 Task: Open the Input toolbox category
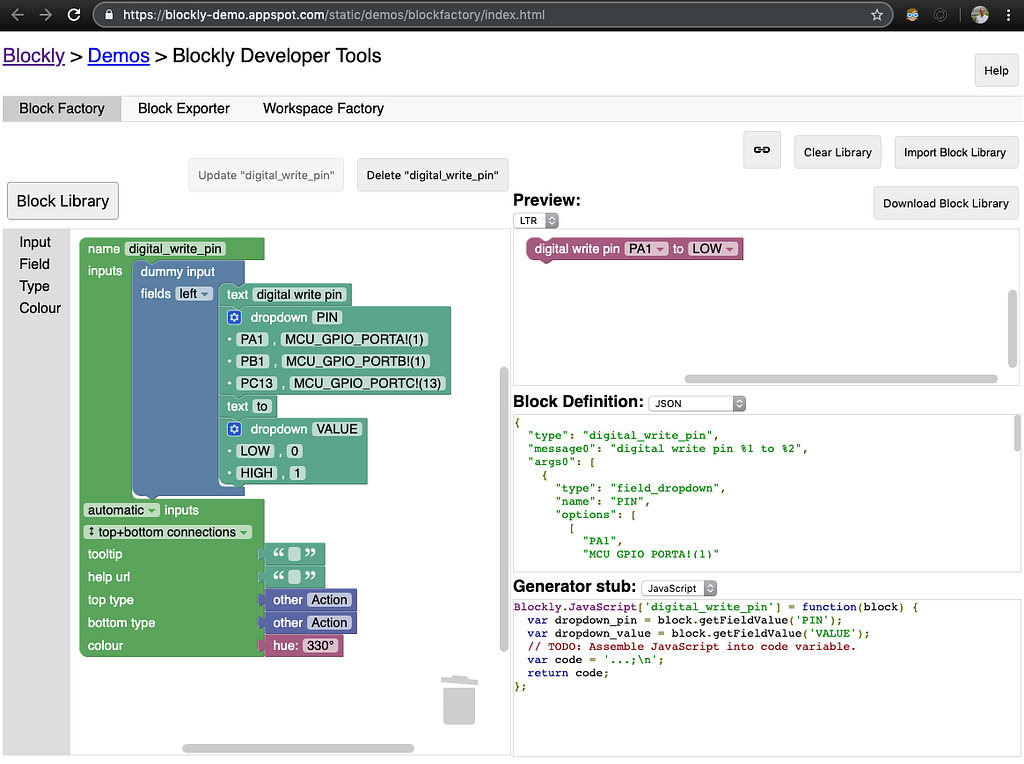click(35, 242)
